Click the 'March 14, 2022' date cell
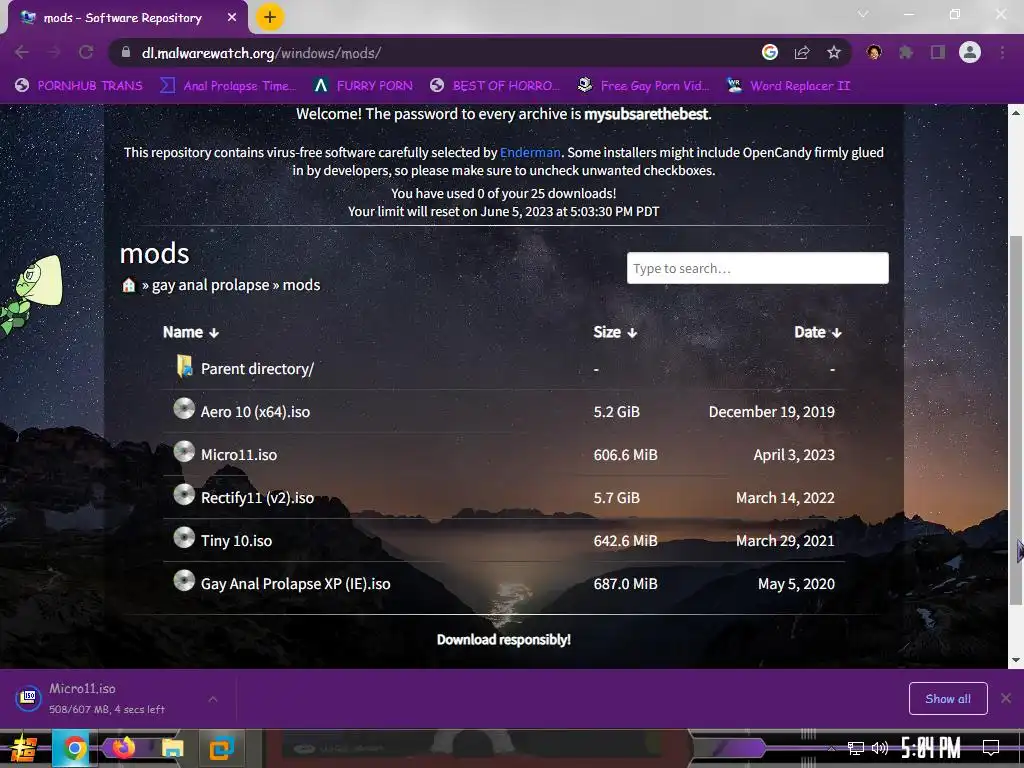1024x768 pixels. [x=785, y=498]
